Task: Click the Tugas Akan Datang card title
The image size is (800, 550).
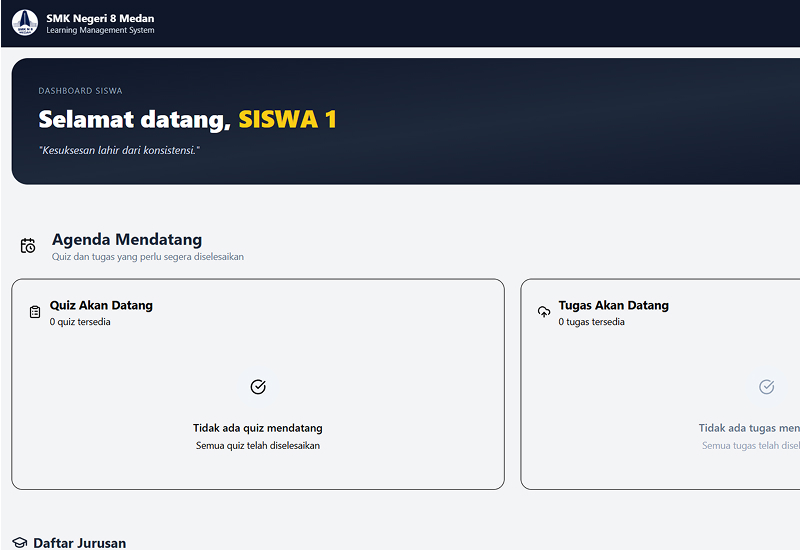Action: (x=613, y=305)
